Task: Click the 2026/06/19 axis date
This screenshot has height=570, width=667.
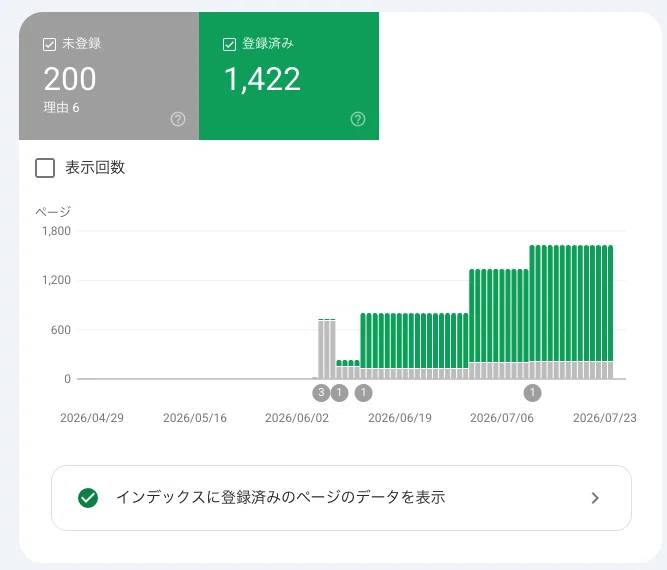Action: [400, 418]
